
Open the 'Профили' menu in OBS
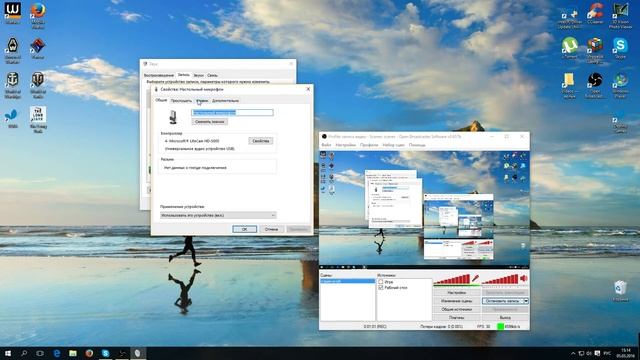tap(369, 145)
